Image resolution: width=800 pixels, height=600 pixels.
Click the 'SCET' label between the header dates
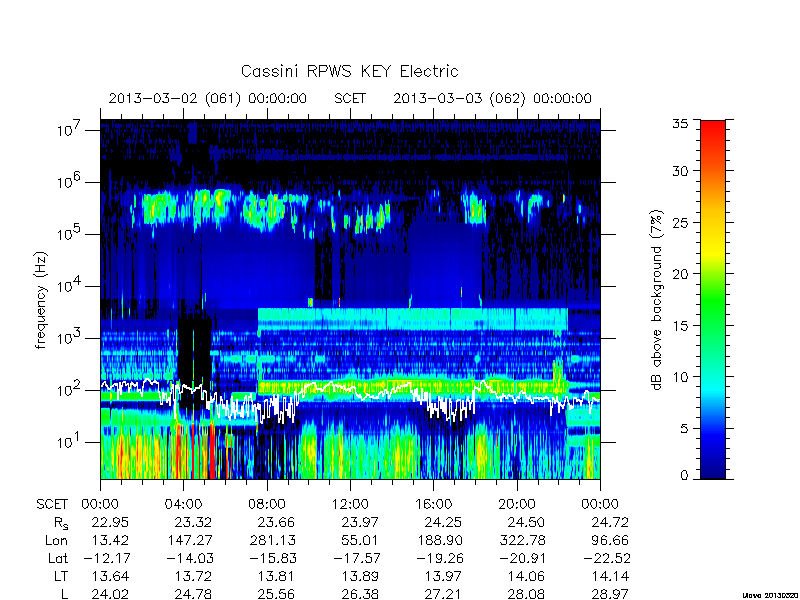click(x=350, y=98)
